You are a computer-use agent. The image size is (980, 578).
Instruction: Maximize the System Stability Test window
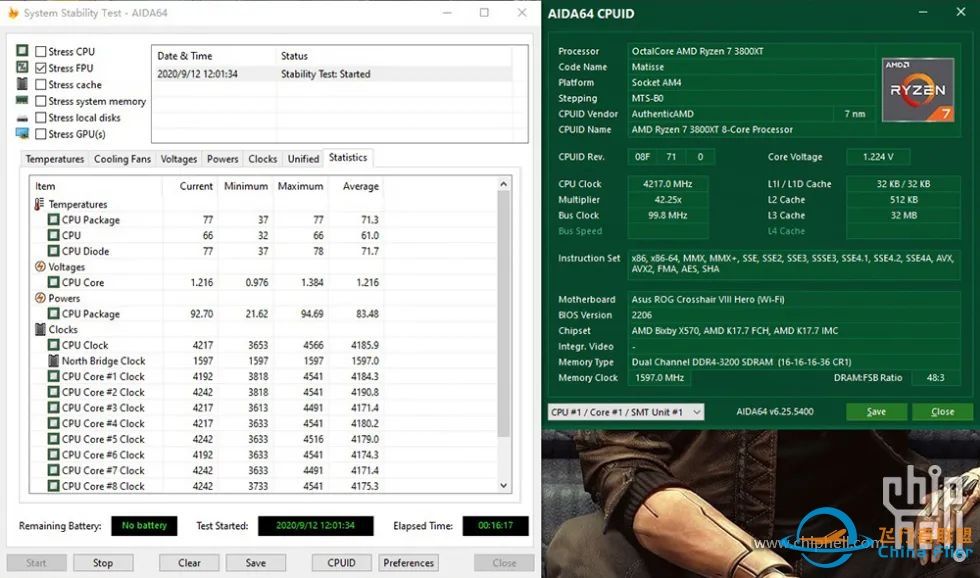pyautogui.click(x=484, y=12)
